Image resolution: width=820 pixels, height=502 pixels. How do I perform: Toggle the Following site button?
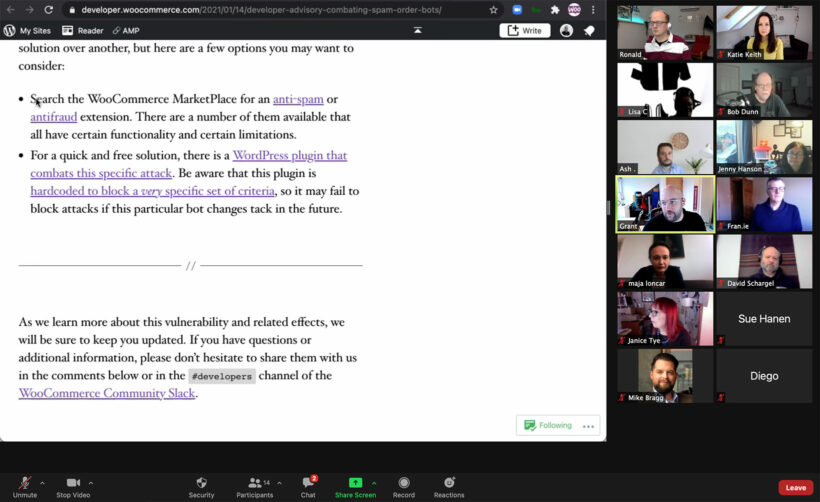coord(548,425)
